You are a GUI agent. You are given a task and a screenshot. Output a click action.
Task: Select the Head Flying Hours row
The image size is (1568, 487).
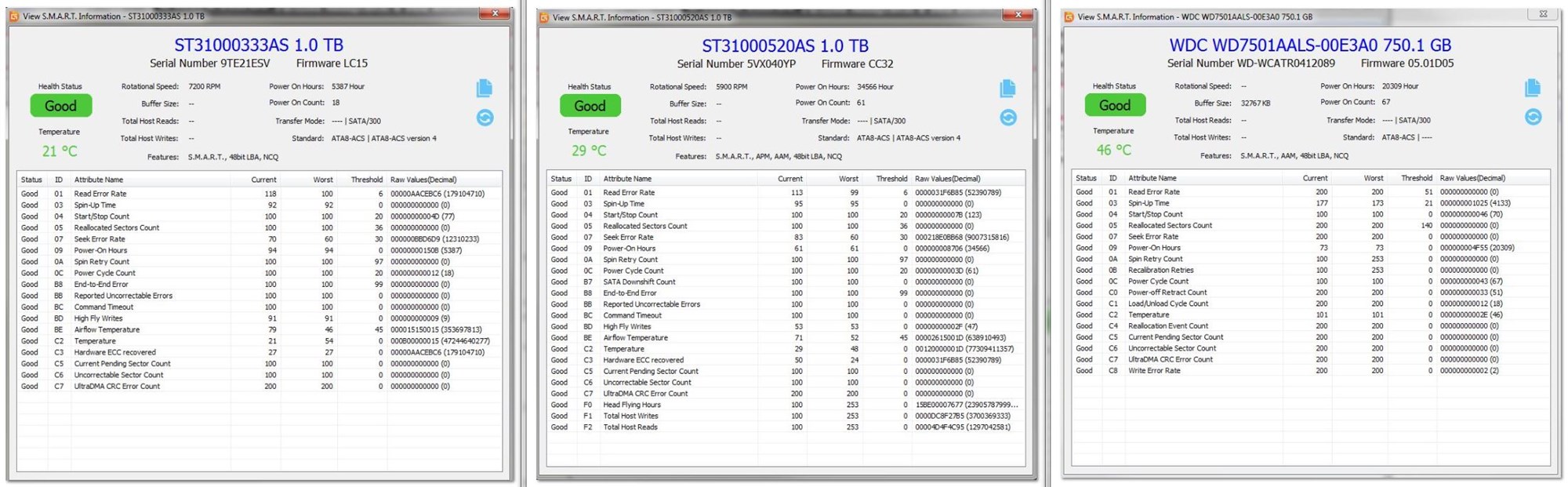click(786, 405)
